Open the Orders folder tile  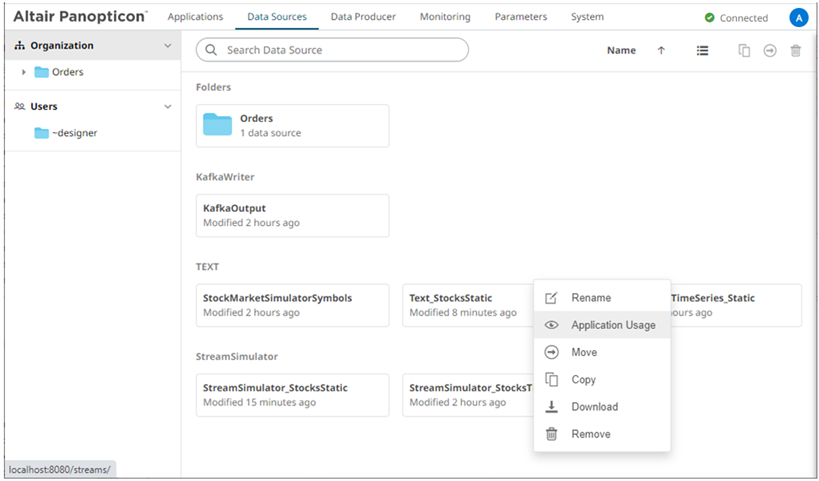(x=292, y=125)
